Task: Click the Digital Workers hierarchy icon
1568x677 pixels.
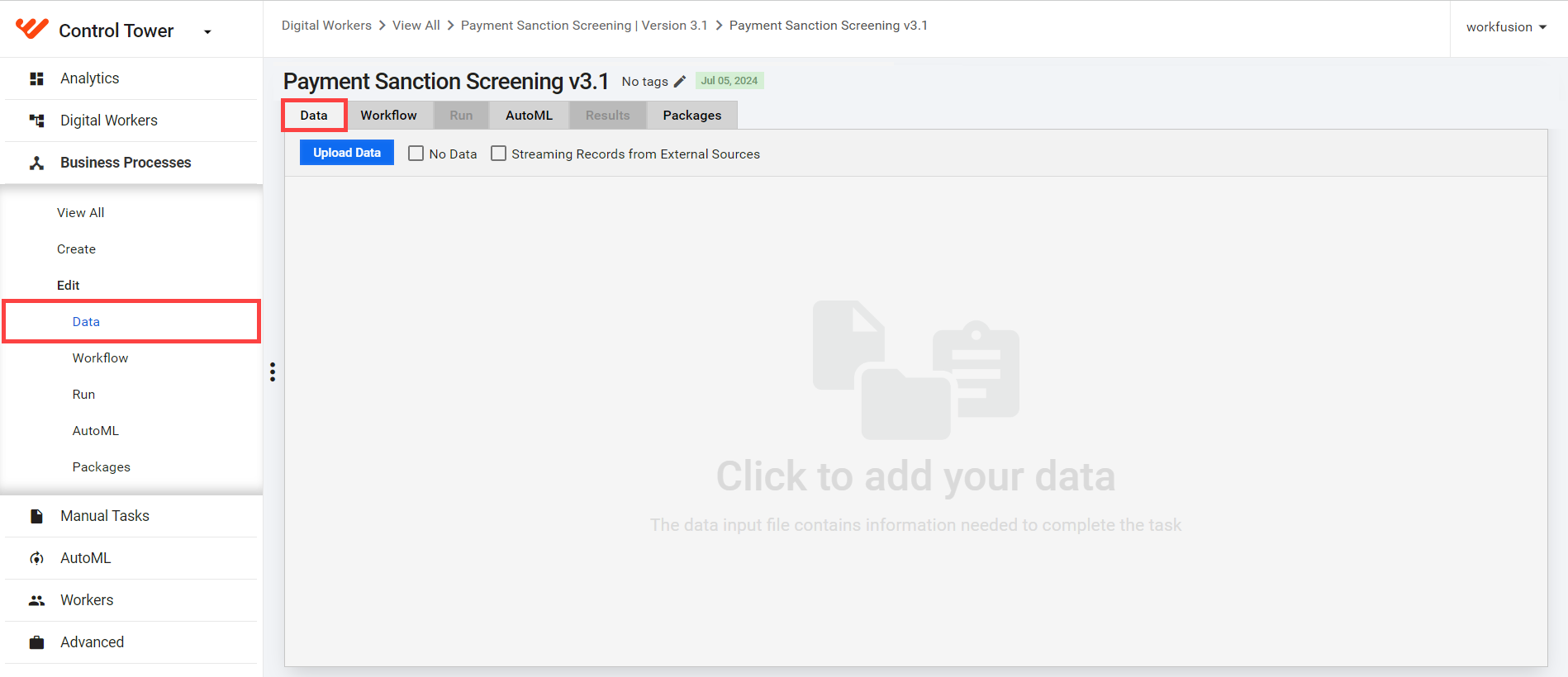Action: coord(36,121)
